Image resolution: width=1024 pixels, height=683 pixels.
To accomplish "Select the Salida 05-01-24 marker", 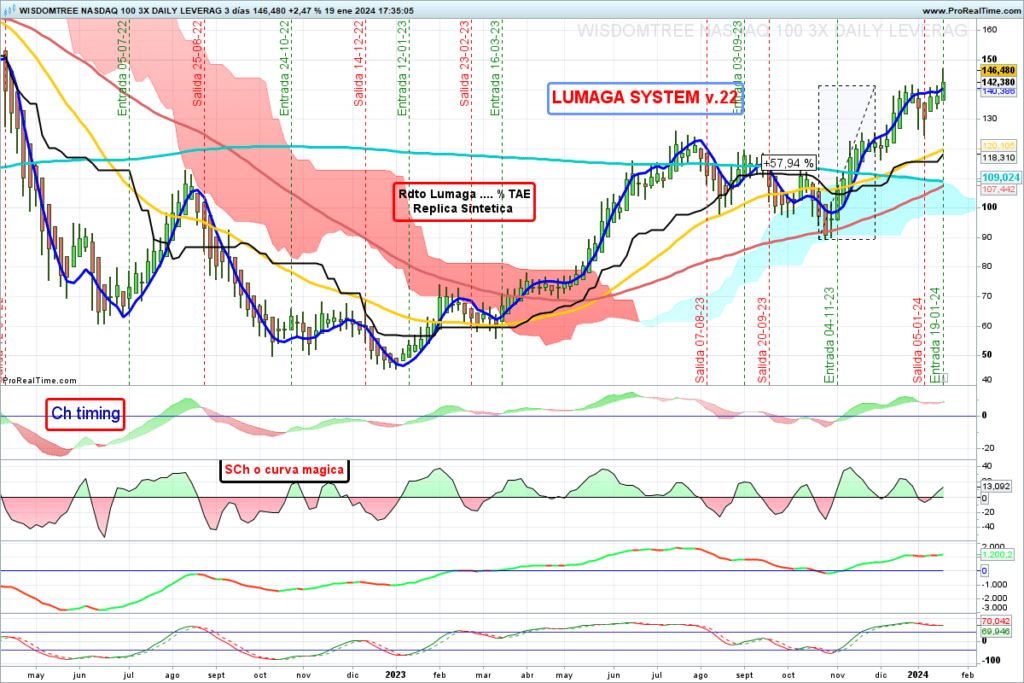I will pos(918,340).
